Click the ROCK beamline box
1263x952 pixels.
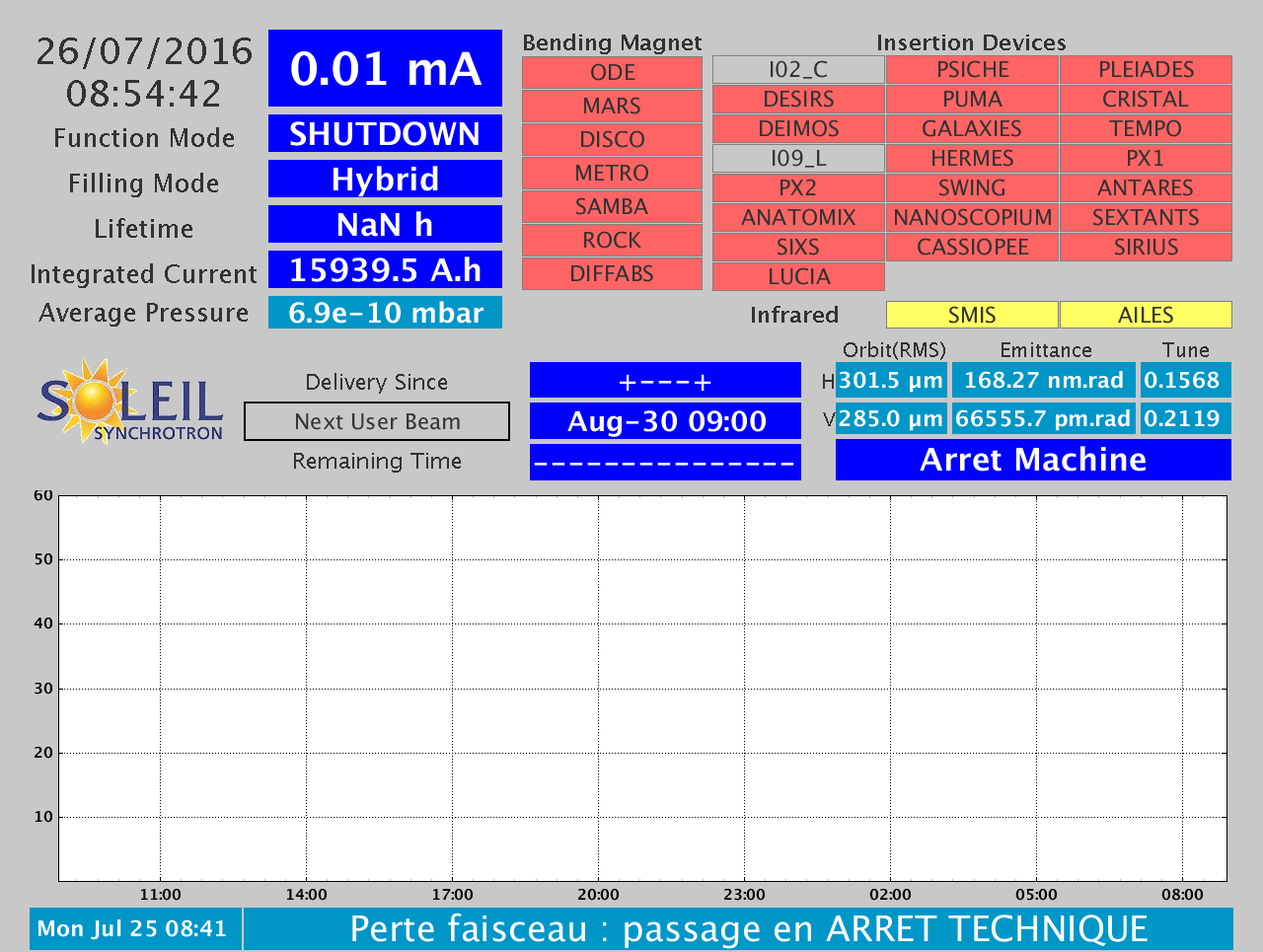point(612,241)
